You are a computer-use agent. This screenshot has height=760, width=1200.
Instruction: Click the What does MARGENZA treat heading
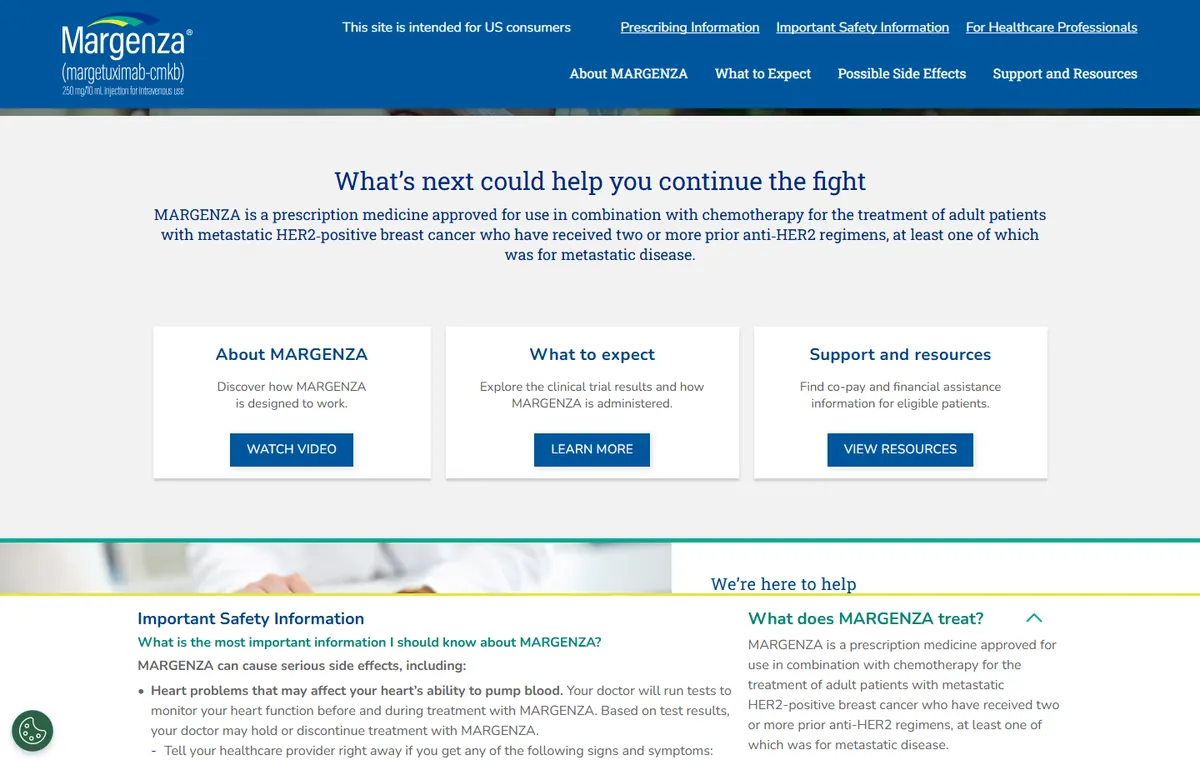pyautogui.click(x=866, y=619)
